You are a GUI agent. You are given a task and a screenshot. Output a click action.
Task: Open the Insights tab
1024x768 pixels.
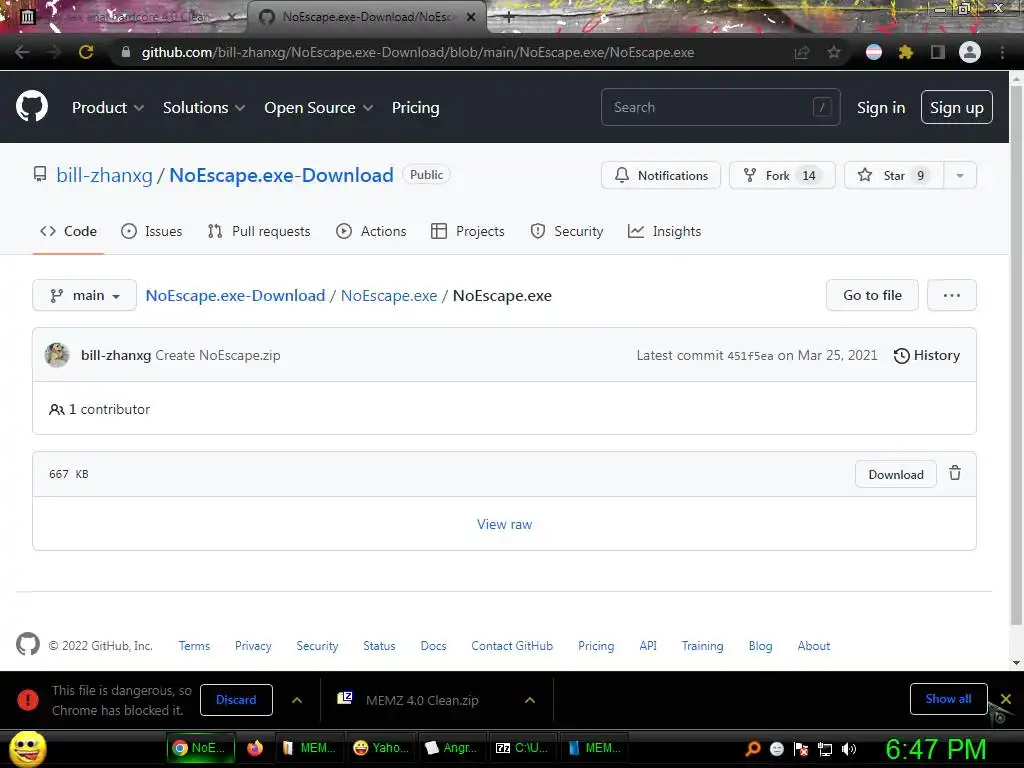tap(664, 231)
